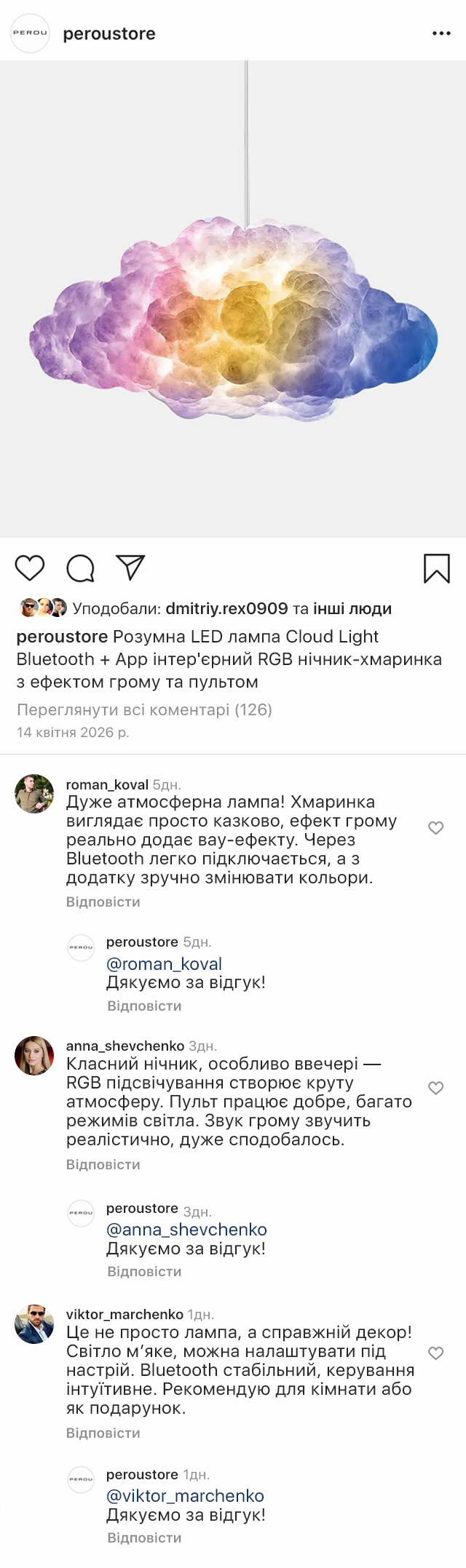Viewport: 466px width, 1568px height.
Task: Open anna_shevchenko's profile avatar
Action: coord(34,1056)
